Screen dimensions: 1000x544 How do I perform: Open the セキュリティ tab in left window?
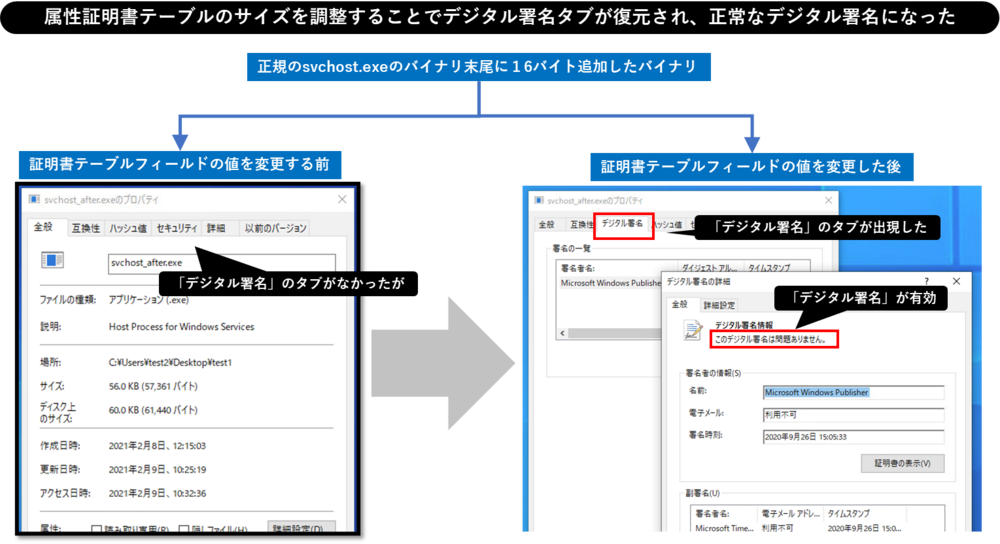click(176, 228)
